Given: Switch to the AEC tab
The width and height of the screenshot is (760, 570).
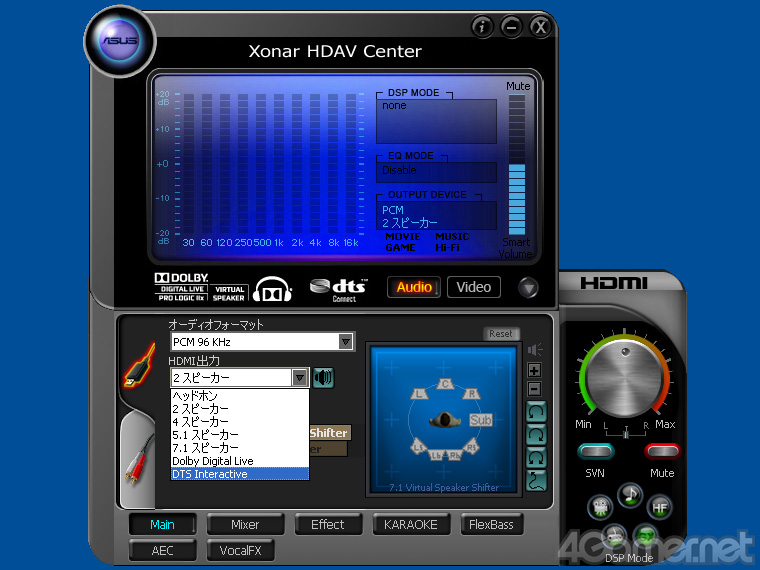Looking at the screenshot, I should tap(163, 551).
